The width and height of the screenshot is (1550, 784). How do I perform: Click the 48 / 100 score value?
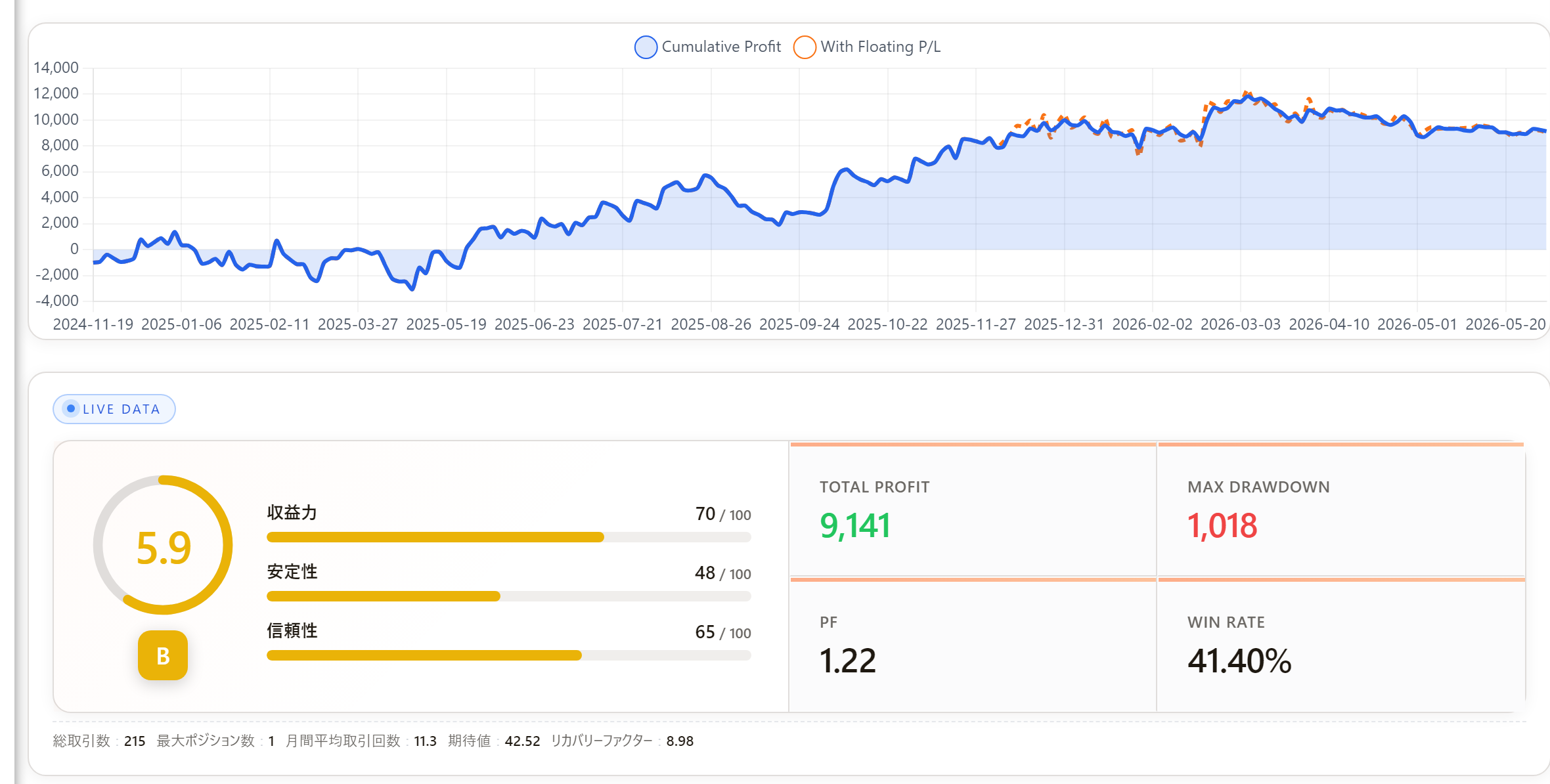coord(723,573)
